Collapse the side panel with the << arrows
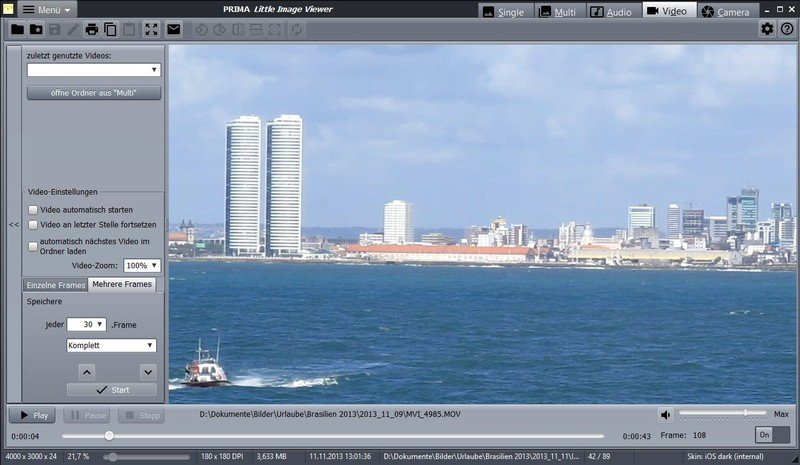800x465 pixels. (14, 224)
